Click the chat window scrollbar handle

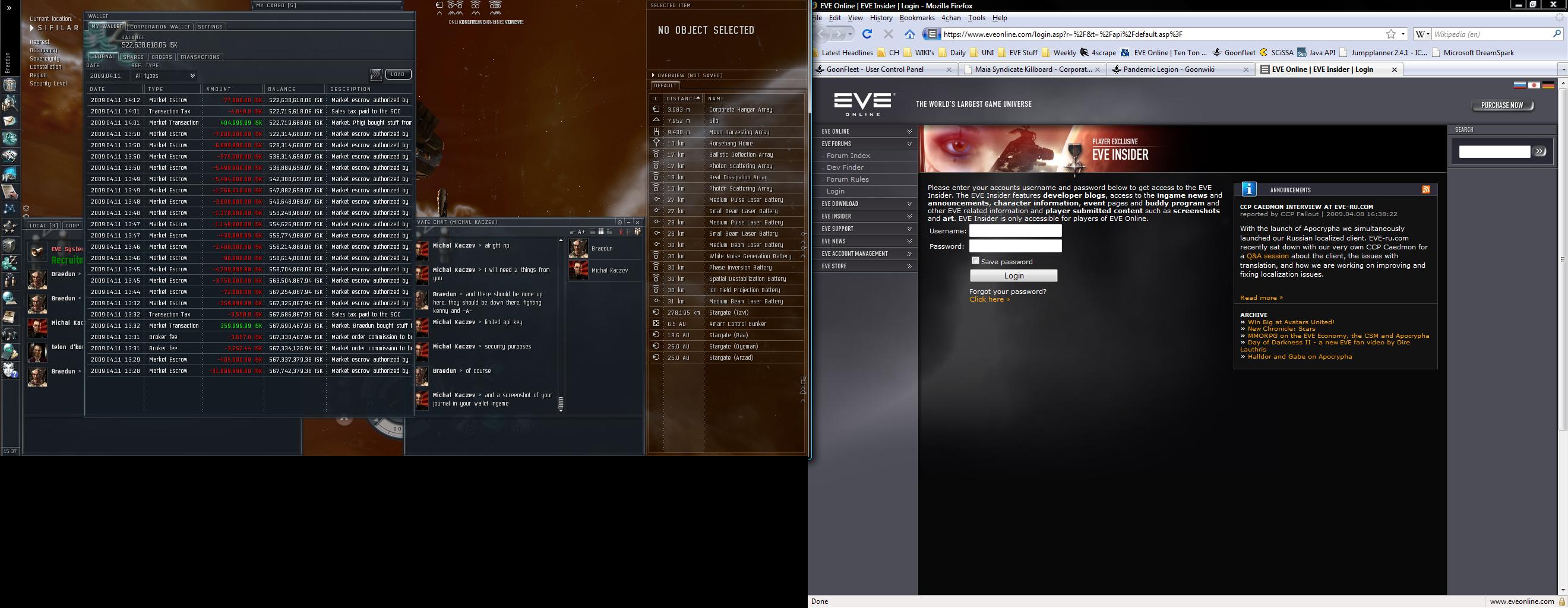tap(561, 402)
